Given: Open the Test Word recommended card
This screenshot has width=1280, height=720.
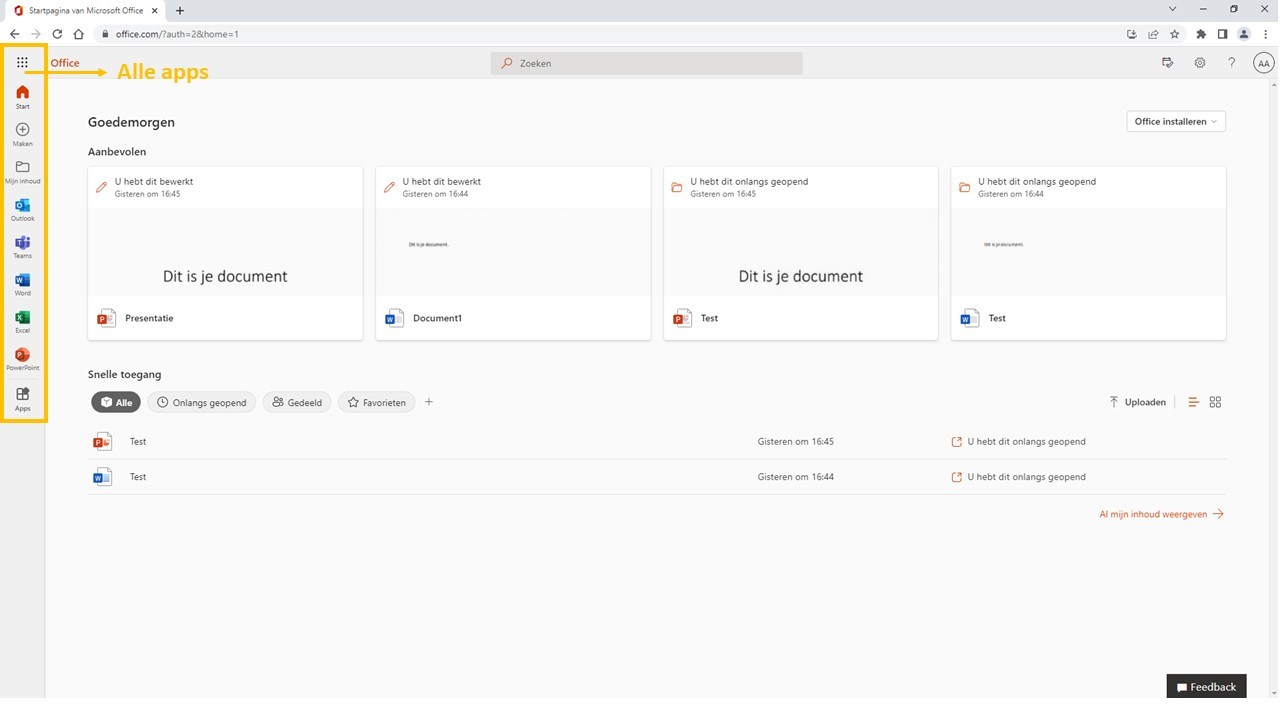Looking at the screenshot, I should [x=1088, y=254].
